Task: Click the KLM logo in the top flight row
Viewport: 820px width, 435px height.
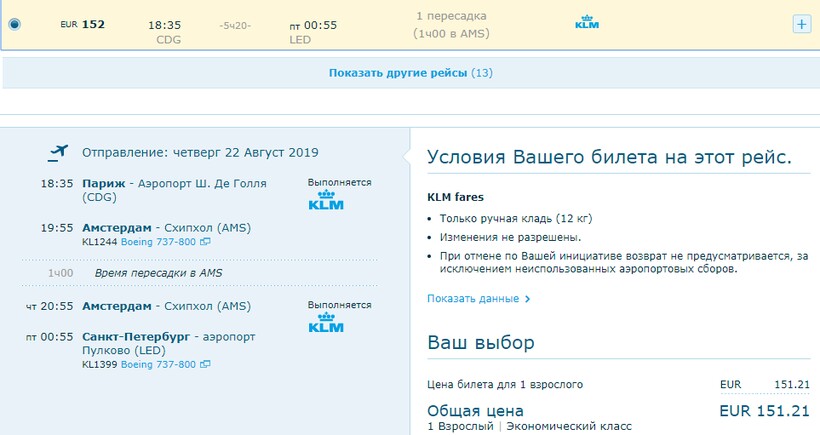Action: pos(587,24)
